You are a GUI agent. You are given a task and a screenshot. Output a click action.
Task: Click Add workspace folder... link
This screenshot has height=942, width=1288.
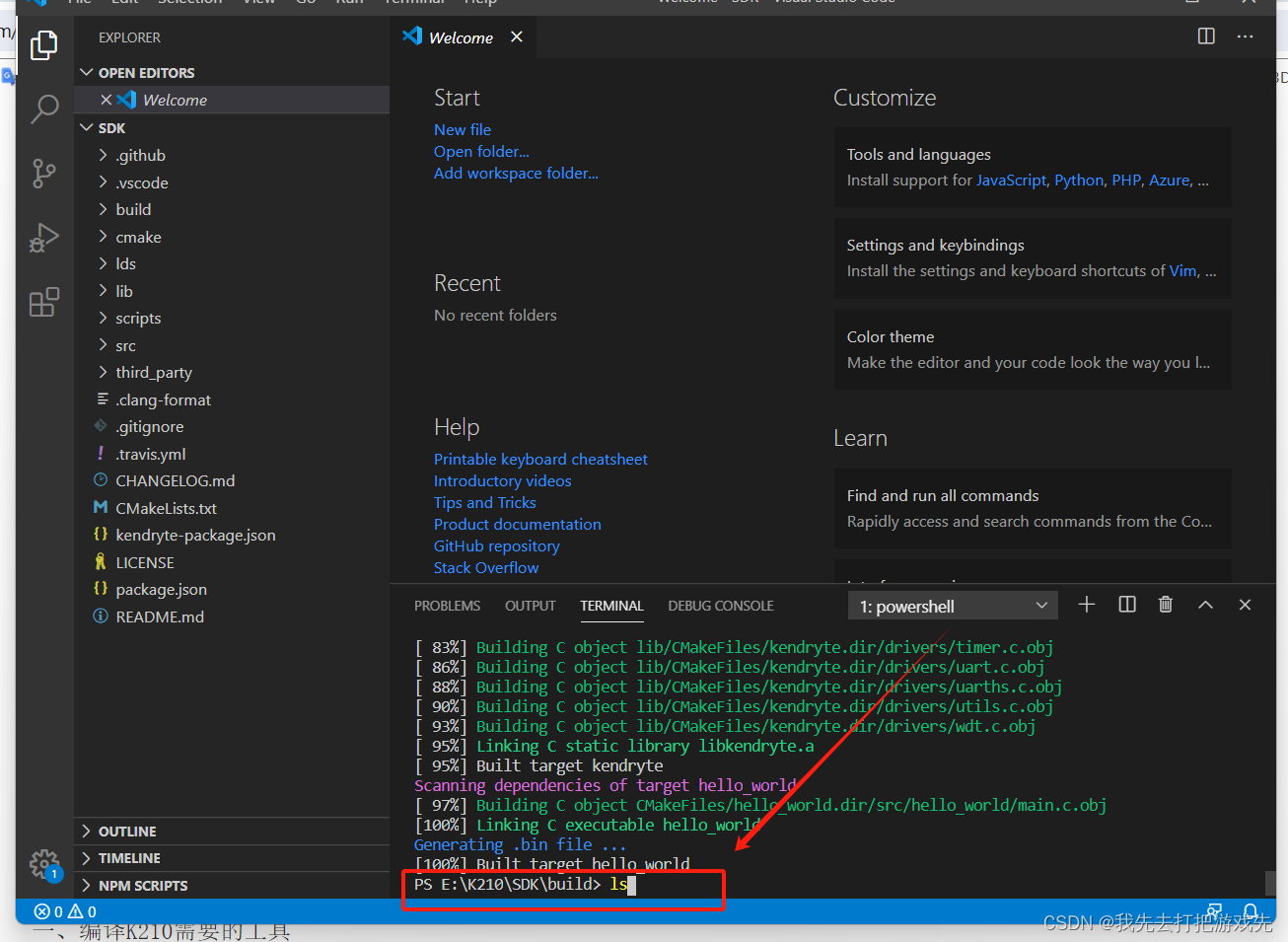pos(516,173)
